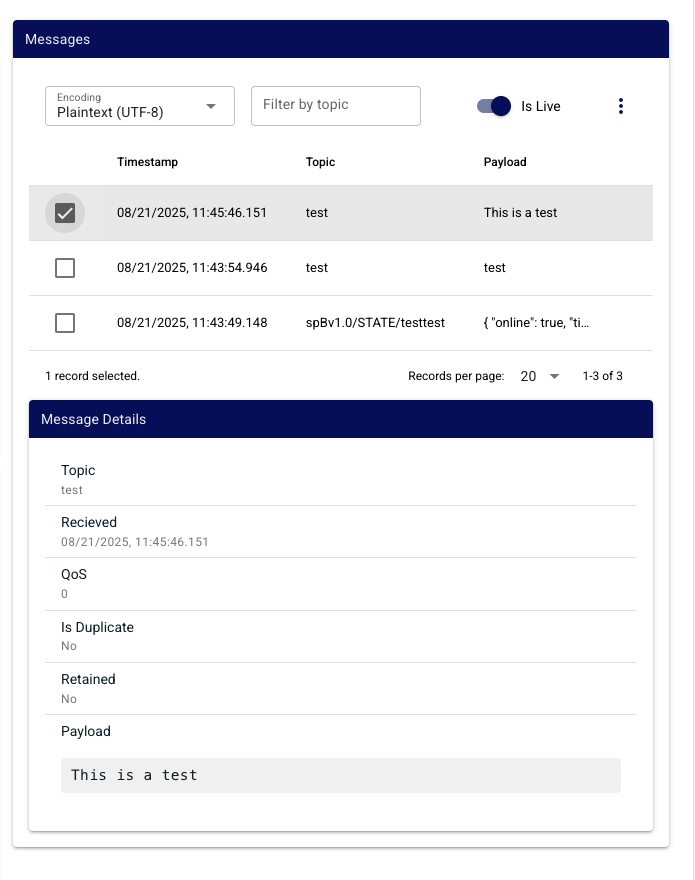
Task: Select the row with payload 'This is a test'
Action: click(520, 213)
